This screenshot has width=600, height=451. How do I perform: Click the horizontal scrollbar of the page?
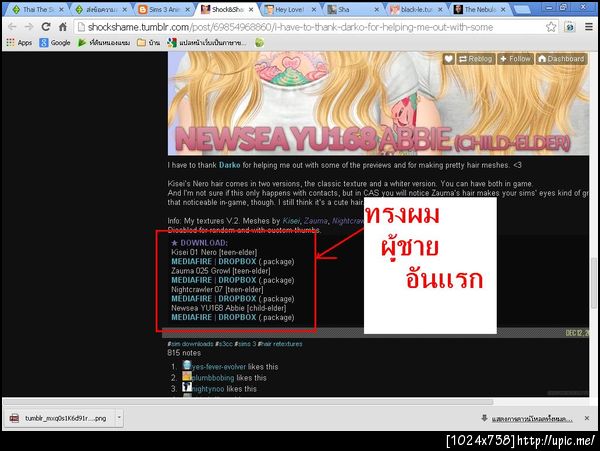248,402
